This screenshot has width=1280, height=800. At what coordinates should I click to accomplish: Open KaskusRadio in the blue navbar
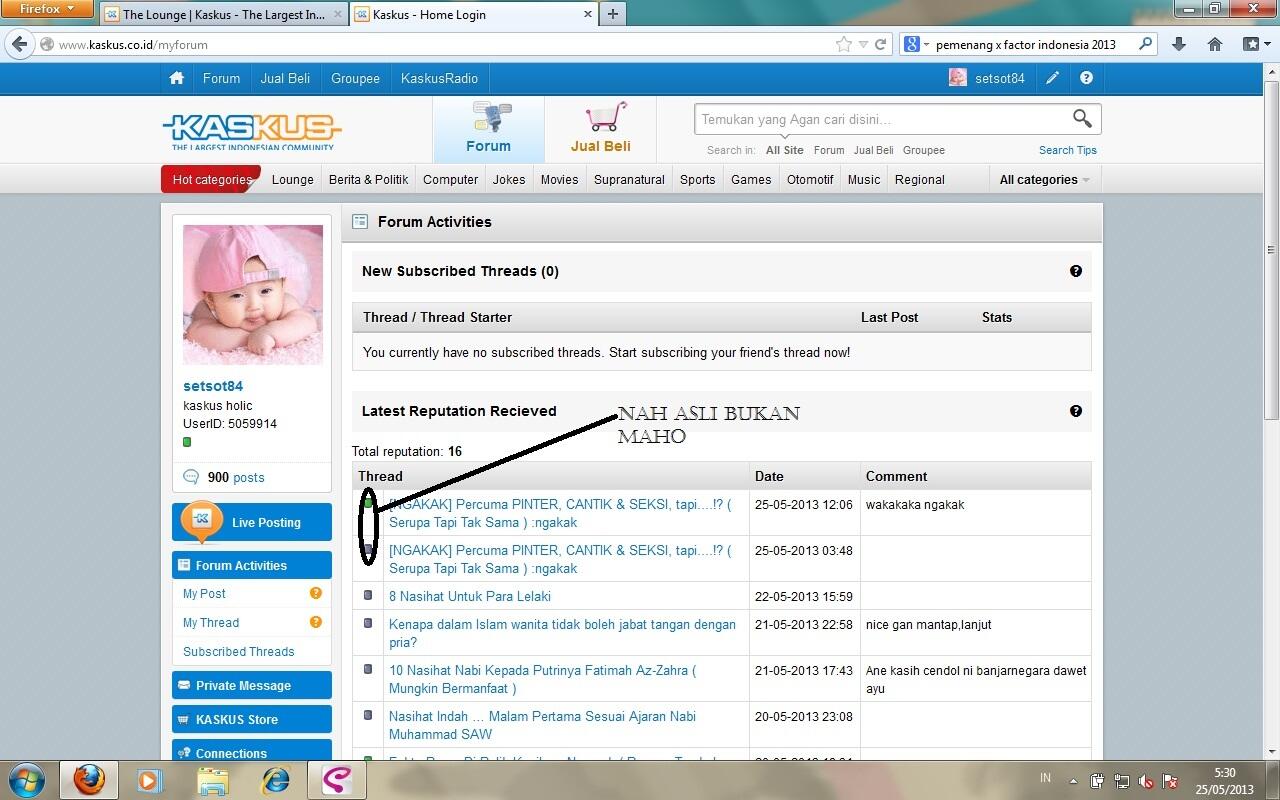point(439,78)
